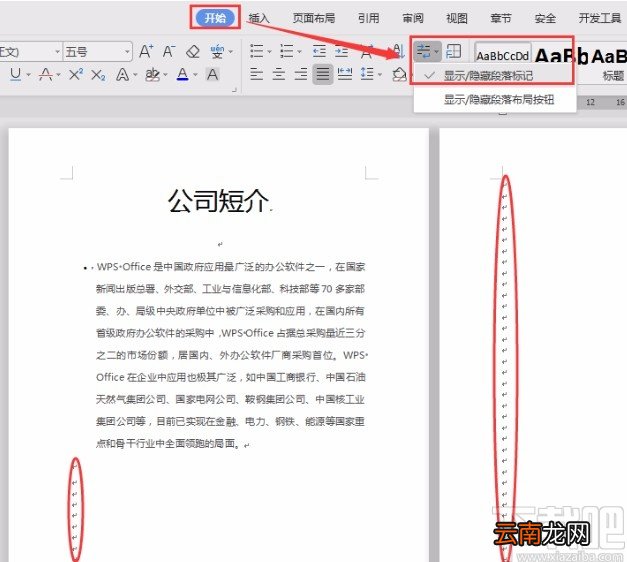Click the show/hide paragraph marks icon
Viewport: 627px width, 562px height.
tap(423, 51)
